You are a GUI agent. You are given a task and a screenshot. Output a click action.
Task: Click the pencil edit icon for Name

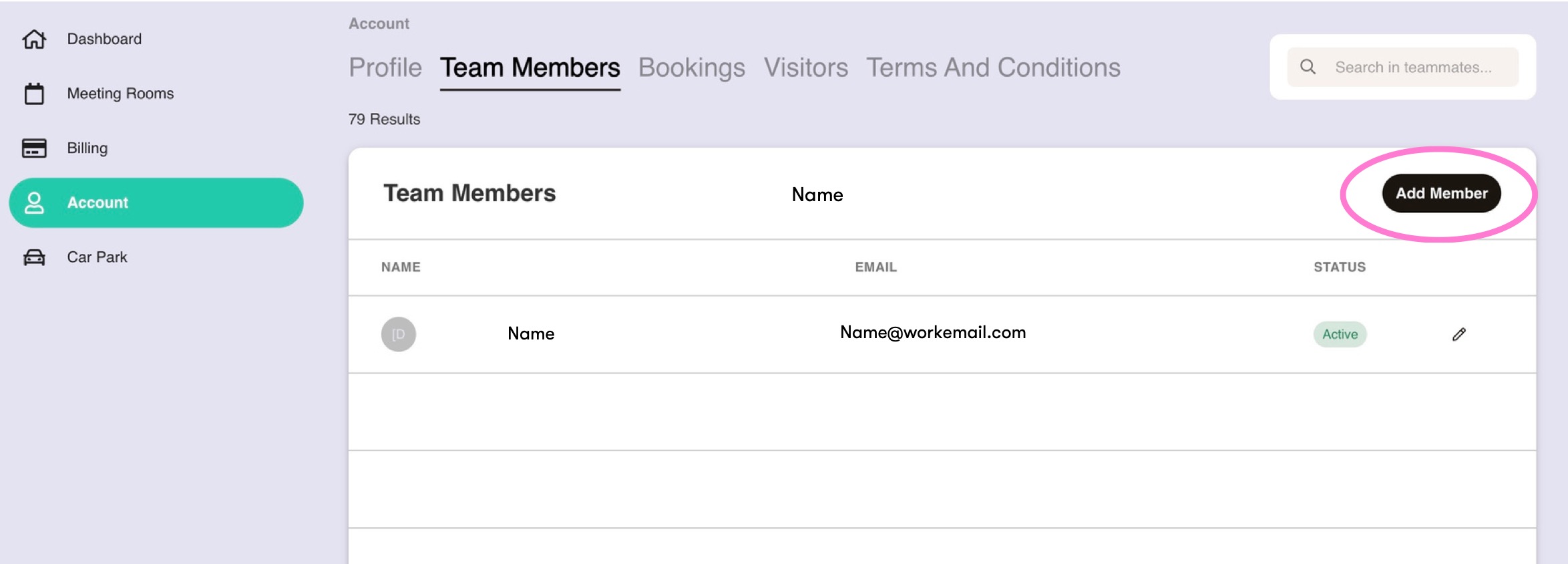[1458, 334]
